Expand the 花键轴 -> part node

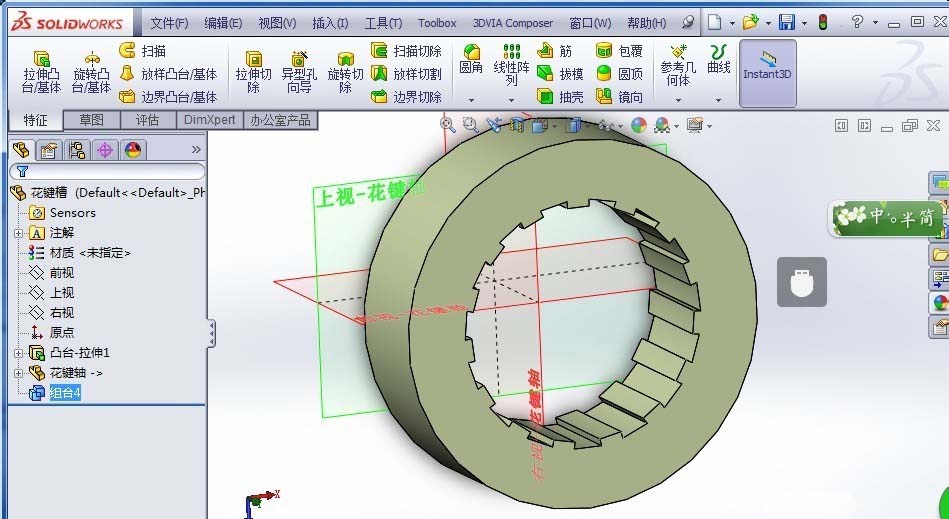(x=18, y=373)
